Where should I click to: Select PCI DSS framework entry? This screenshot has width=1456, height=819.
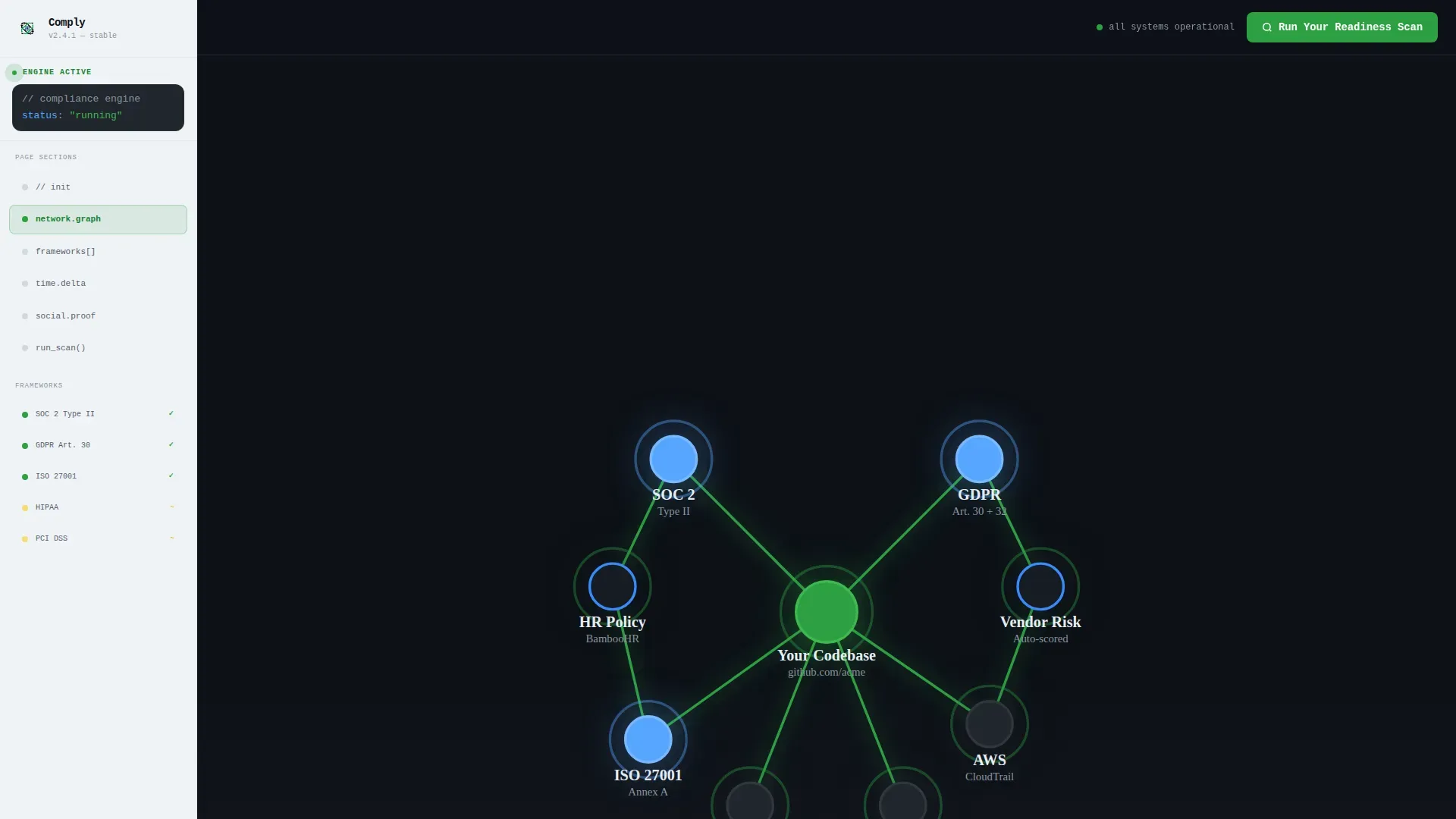click(98, 538)
